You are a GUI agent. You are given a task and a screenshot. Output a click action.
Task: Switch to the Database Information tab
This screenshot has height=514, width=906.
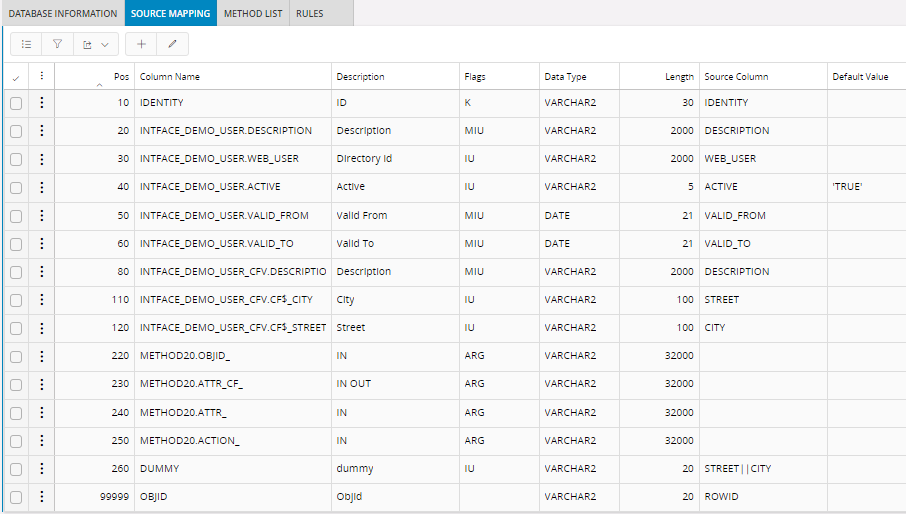click(x=63, y=13)
